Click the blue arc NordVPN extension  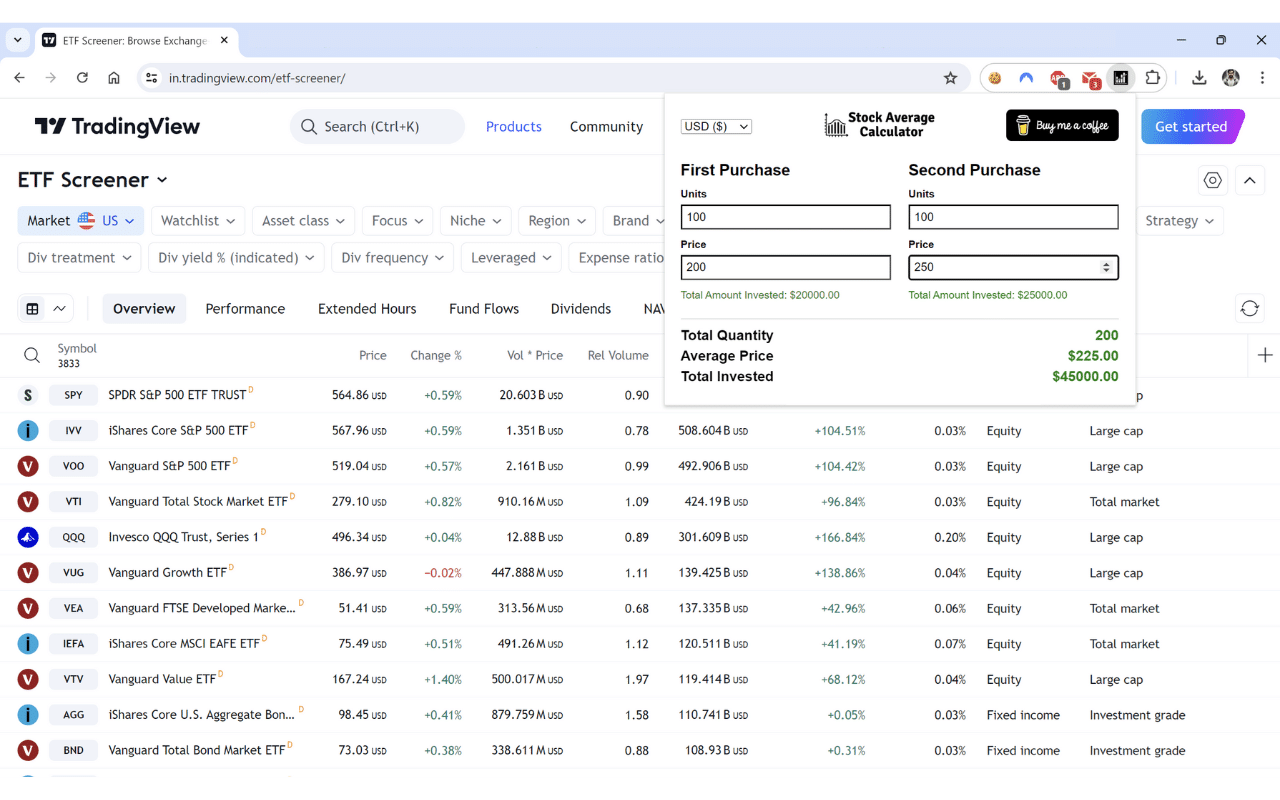click(1026, 78)
